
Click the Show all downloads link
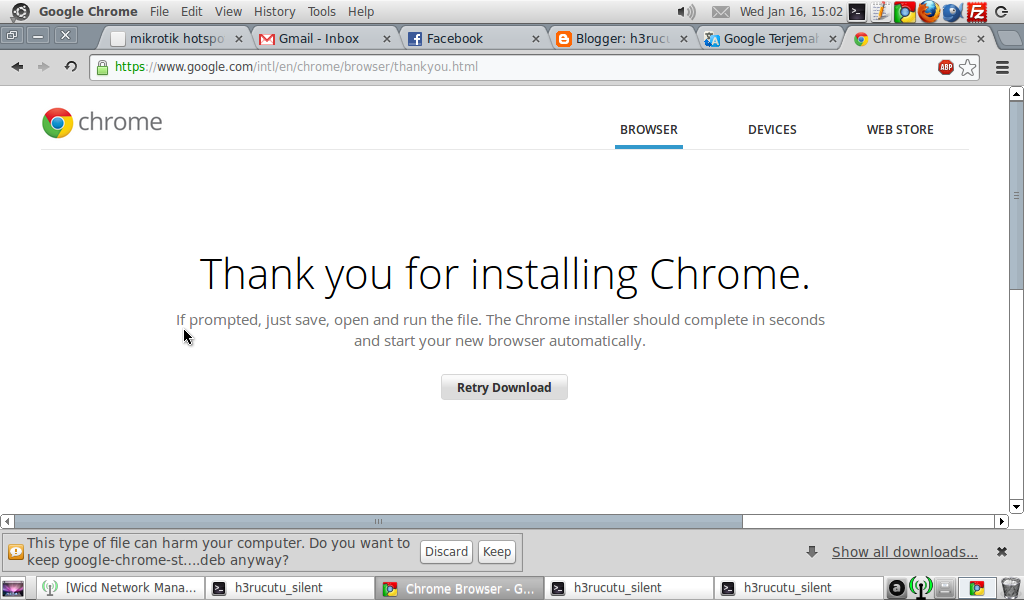pos(904,552)
